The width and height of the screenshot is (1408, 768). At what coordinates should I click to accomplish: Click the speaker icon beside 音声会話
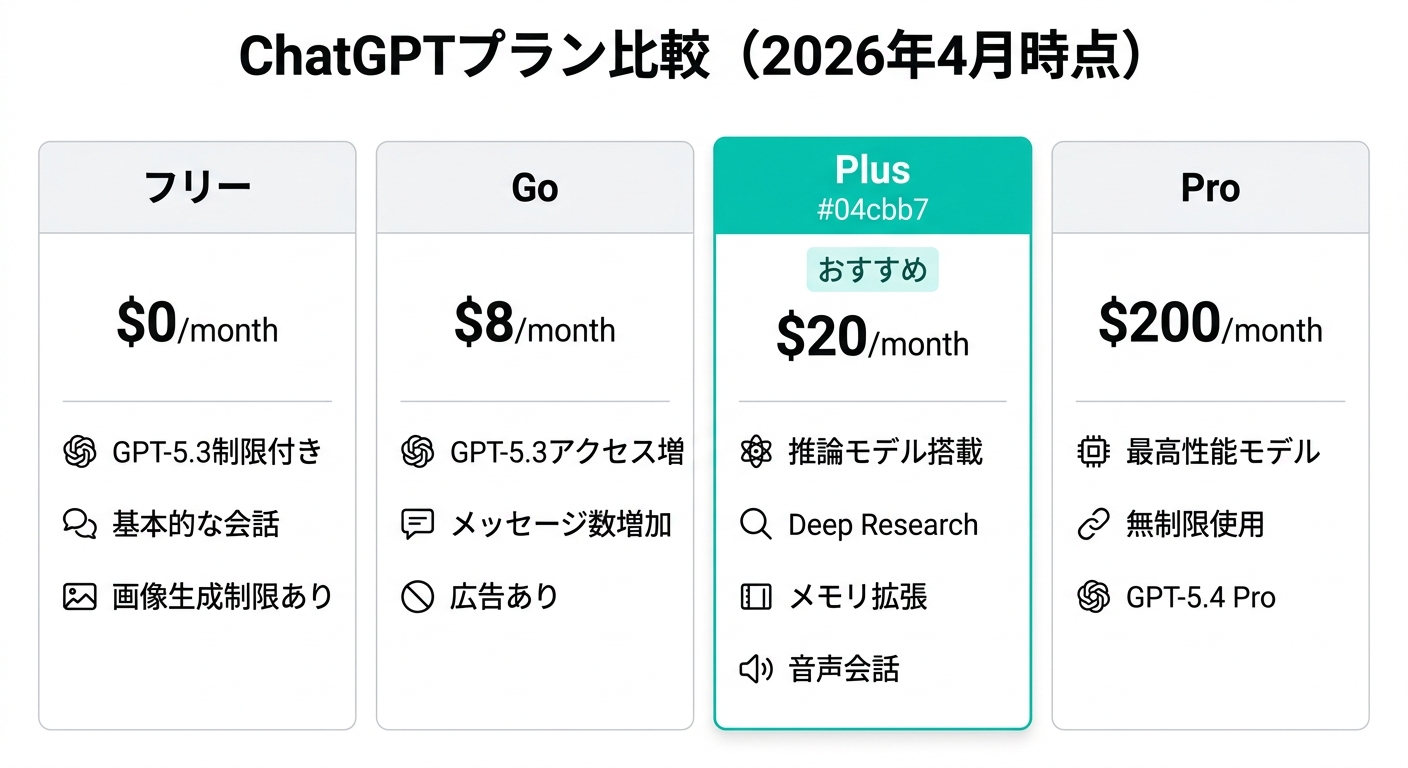755,669
